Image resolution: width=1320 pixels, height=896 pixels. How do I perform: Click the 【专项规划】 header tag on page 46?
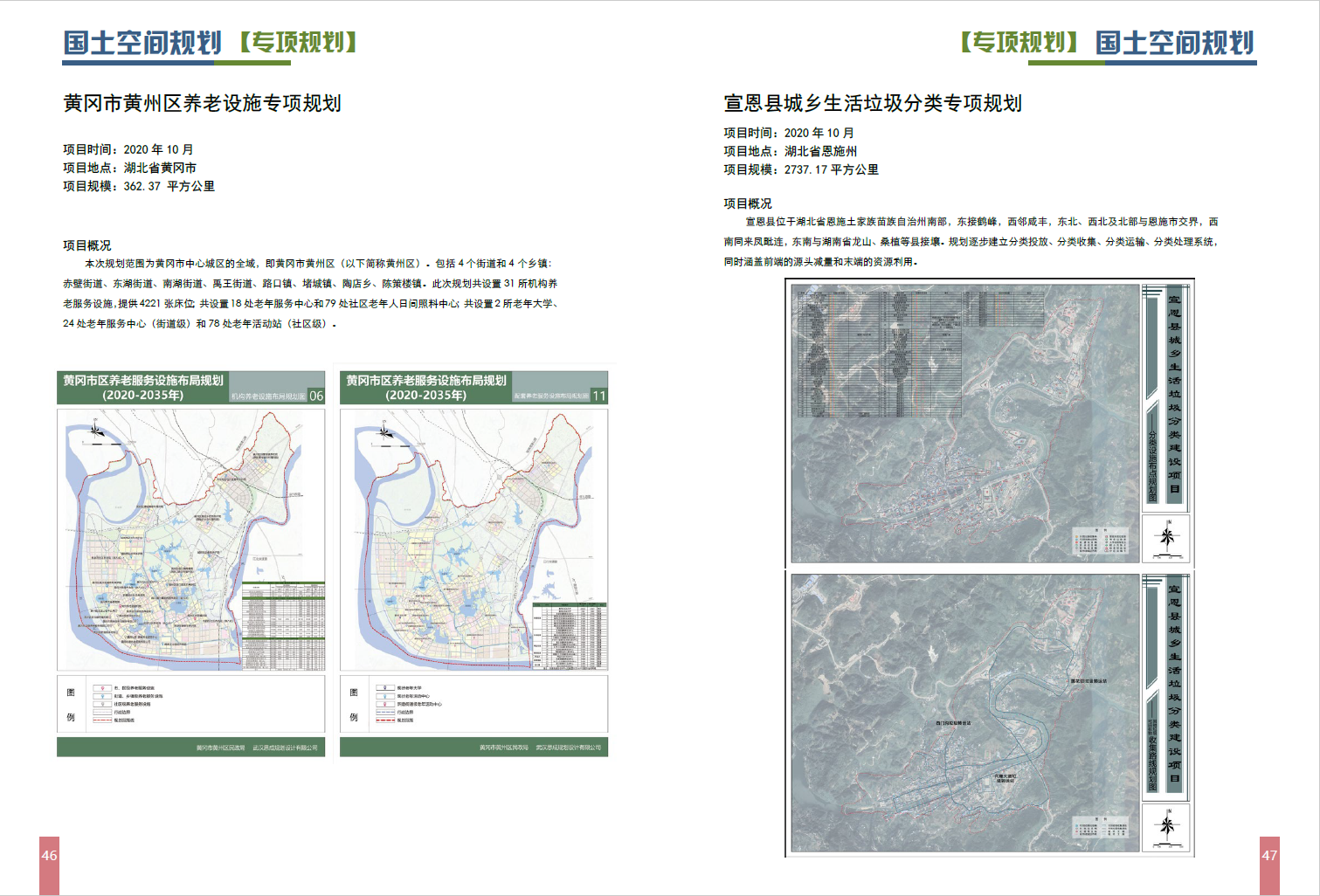(x=298, y=42)
